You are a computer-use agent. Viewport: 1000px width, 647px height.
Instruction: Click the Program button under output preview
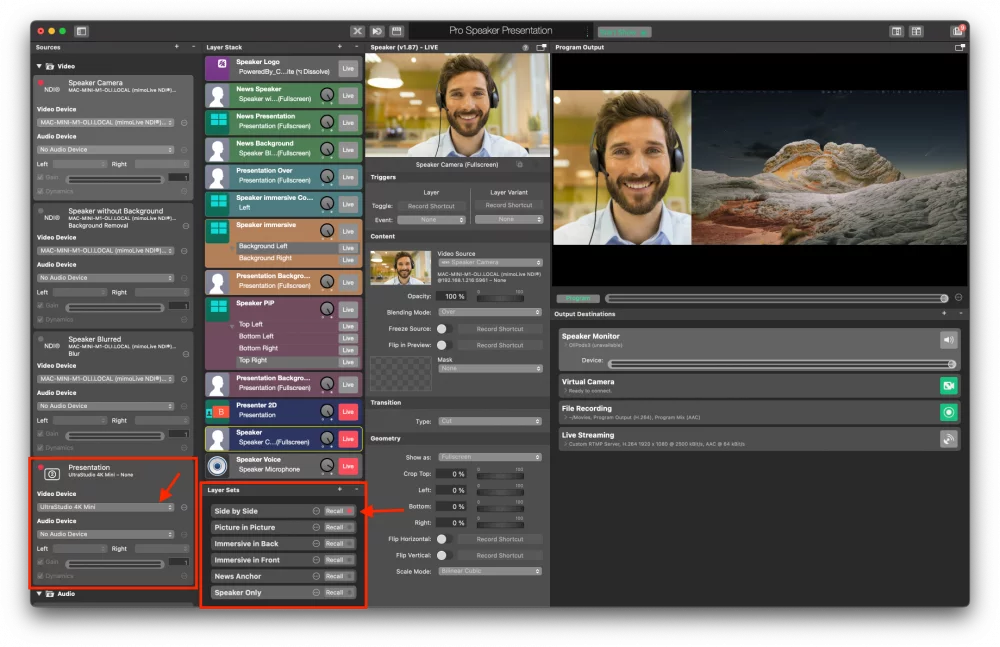click(578, 299)
